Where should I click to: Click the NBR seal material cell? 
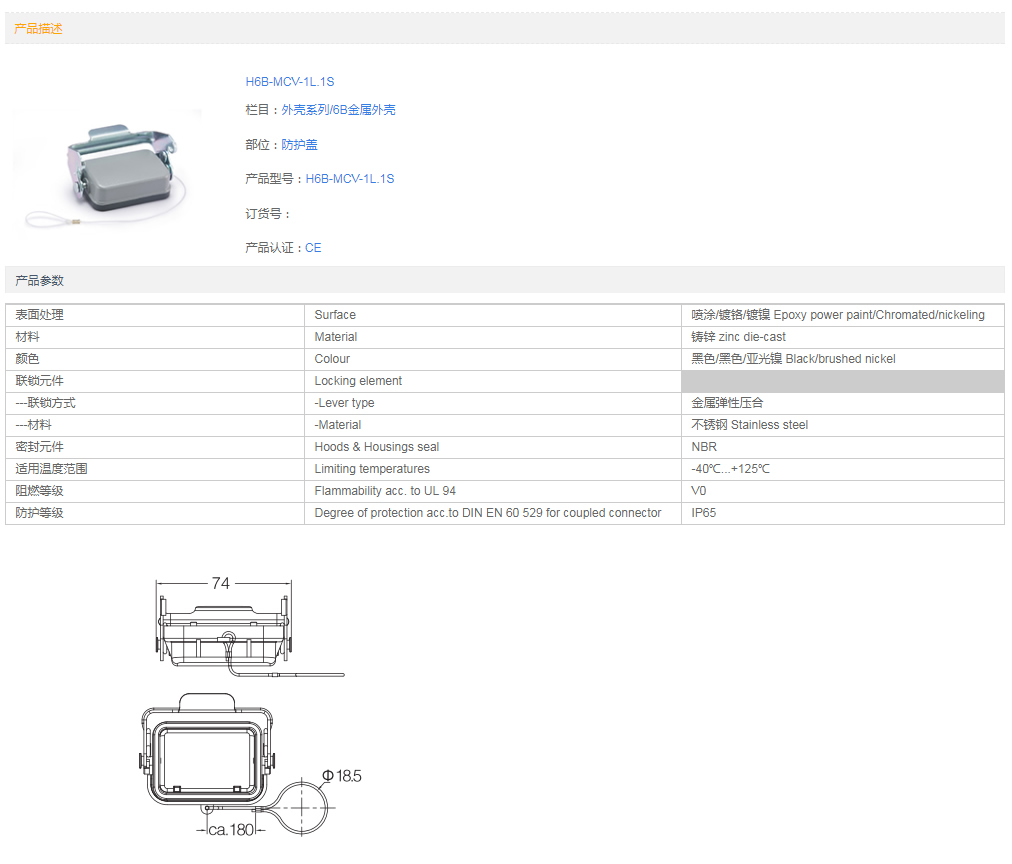click(704, 447)
